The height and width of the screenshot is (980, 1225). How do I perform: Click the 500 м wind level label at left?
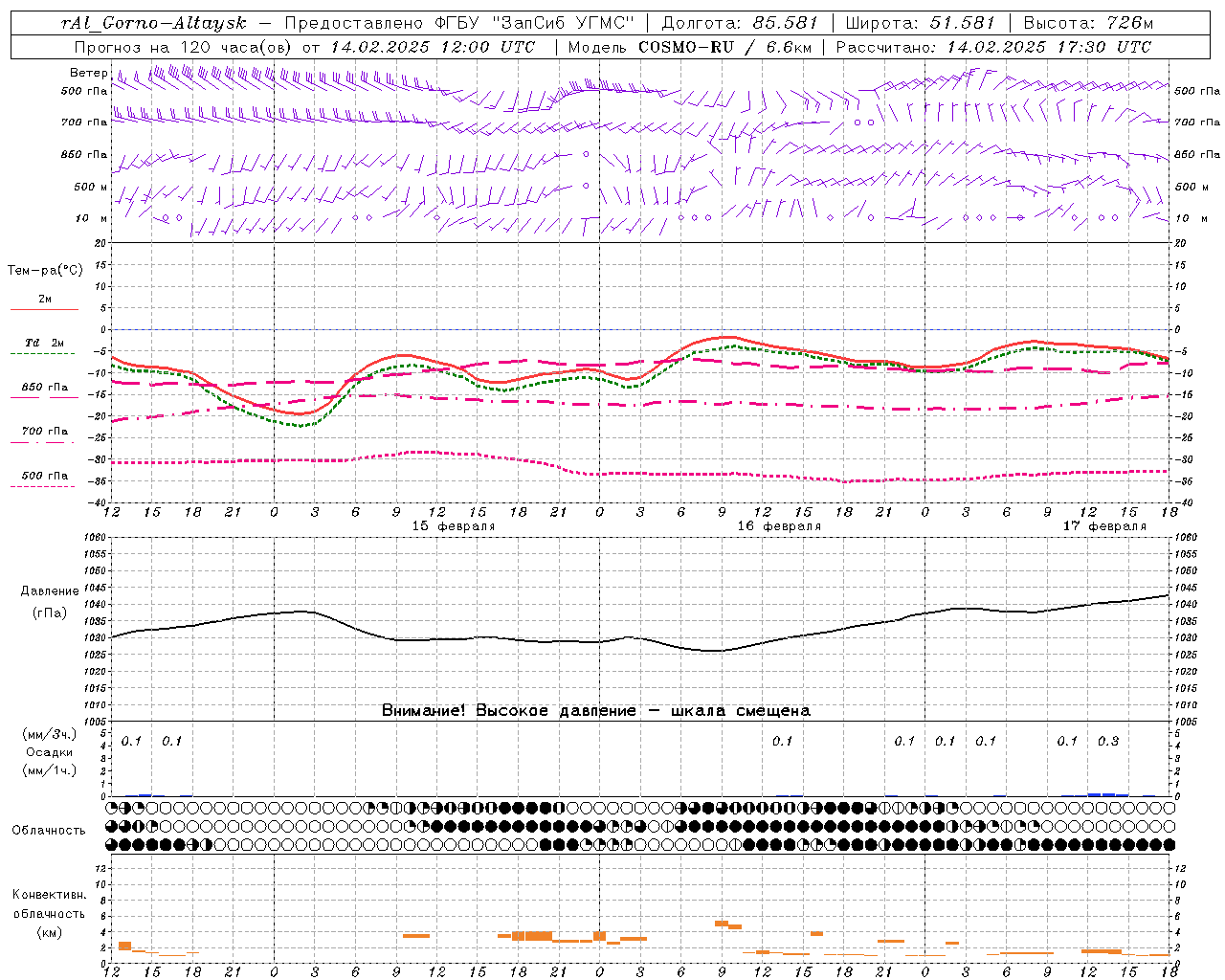tap(91, 187)
